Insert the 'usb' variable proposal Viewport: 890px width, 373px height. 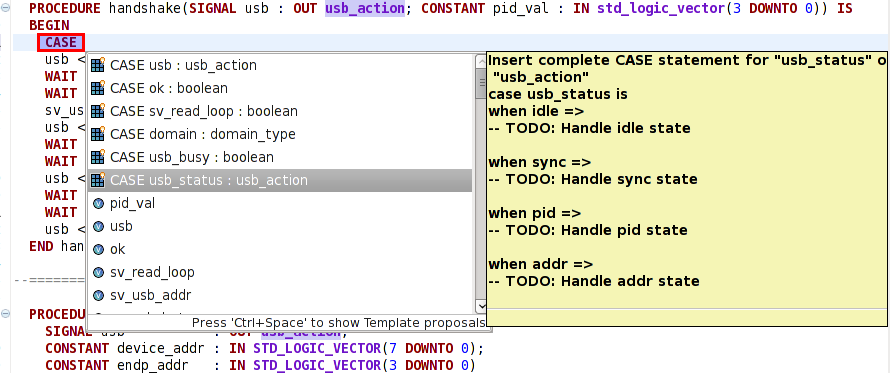280,226
